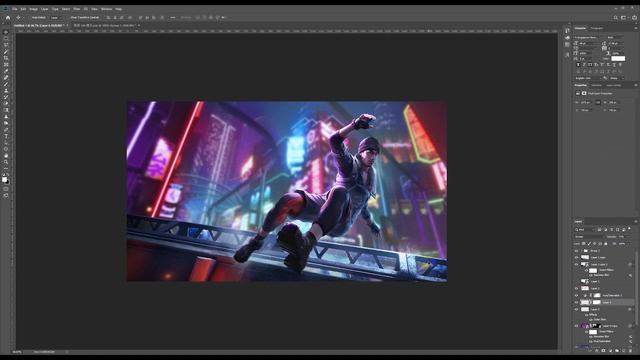This screenshot has width=640, height=360.
Task: Select the Brush tool
Action: click(x=6, y=84)
